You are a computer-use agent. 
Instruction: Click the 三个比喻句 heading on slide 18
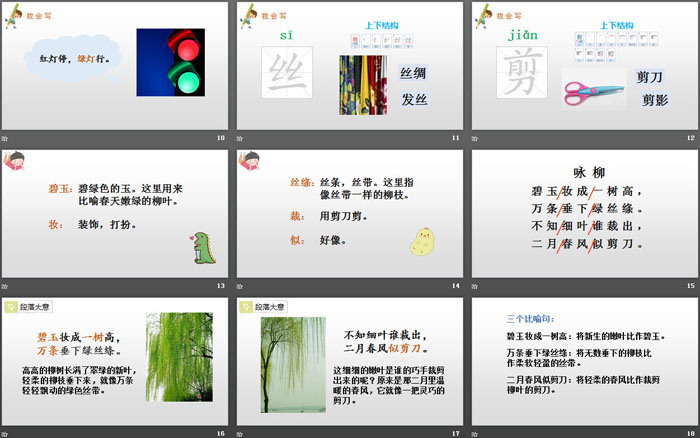530,319
